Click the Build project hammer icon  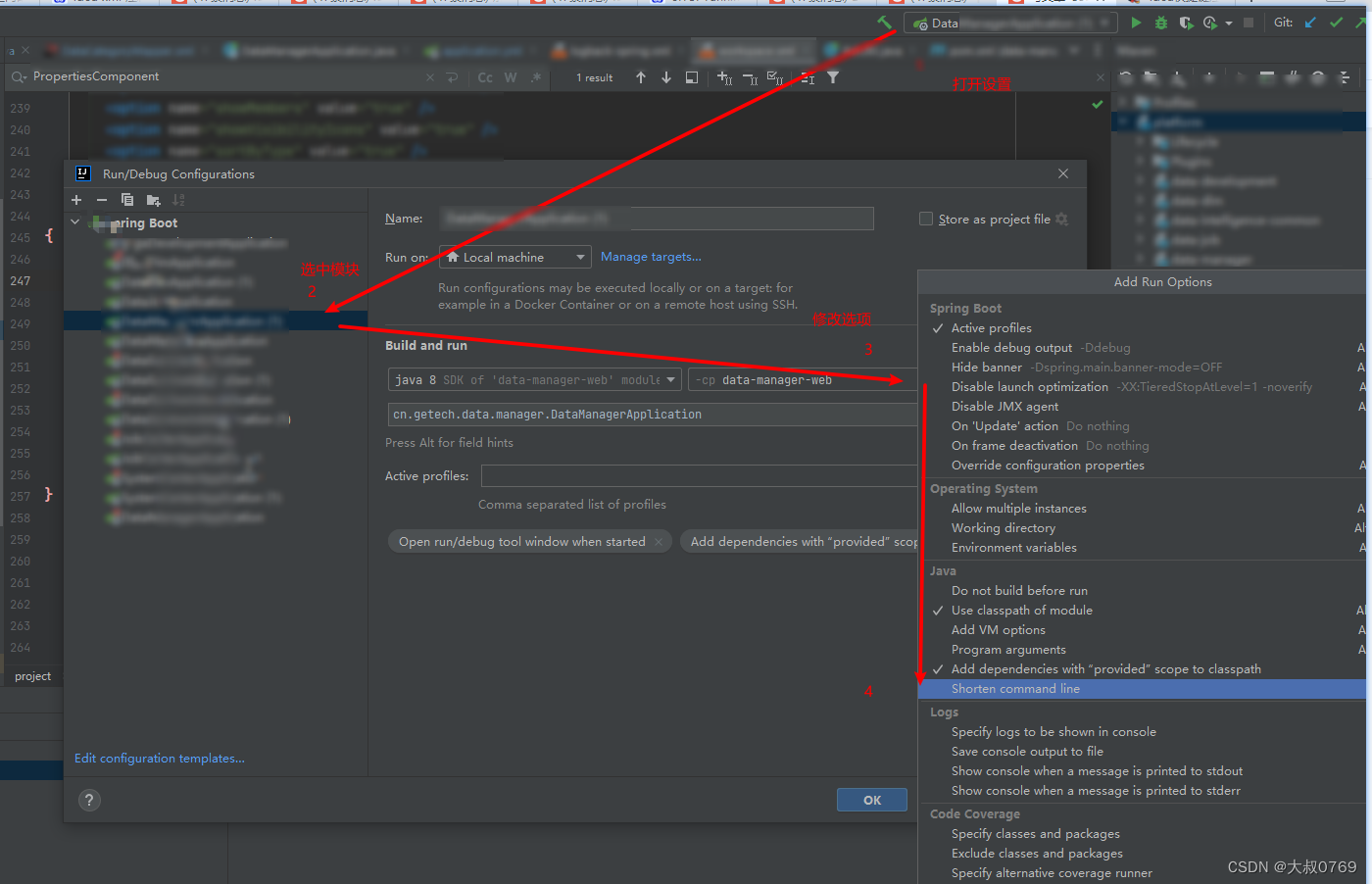tap(884, 22)
